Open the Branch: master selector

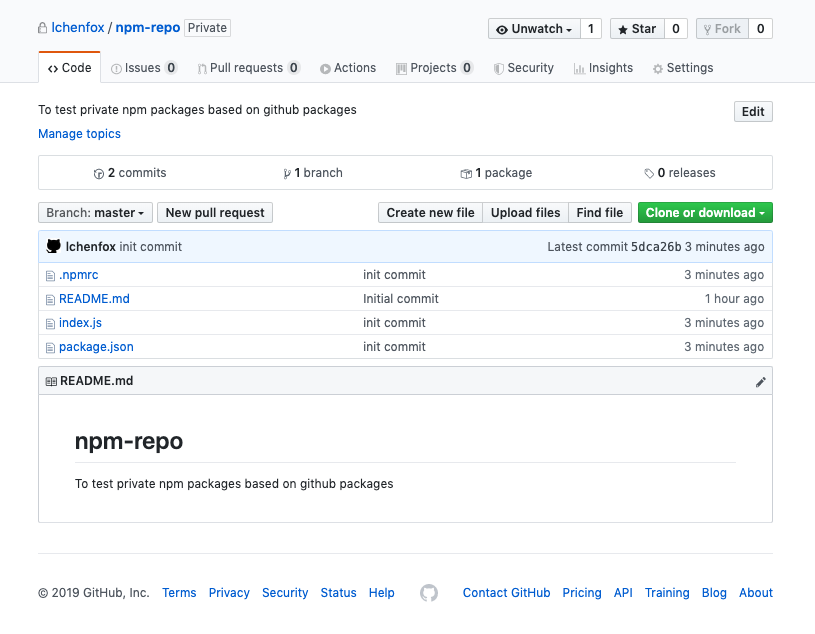coord(96,213)
